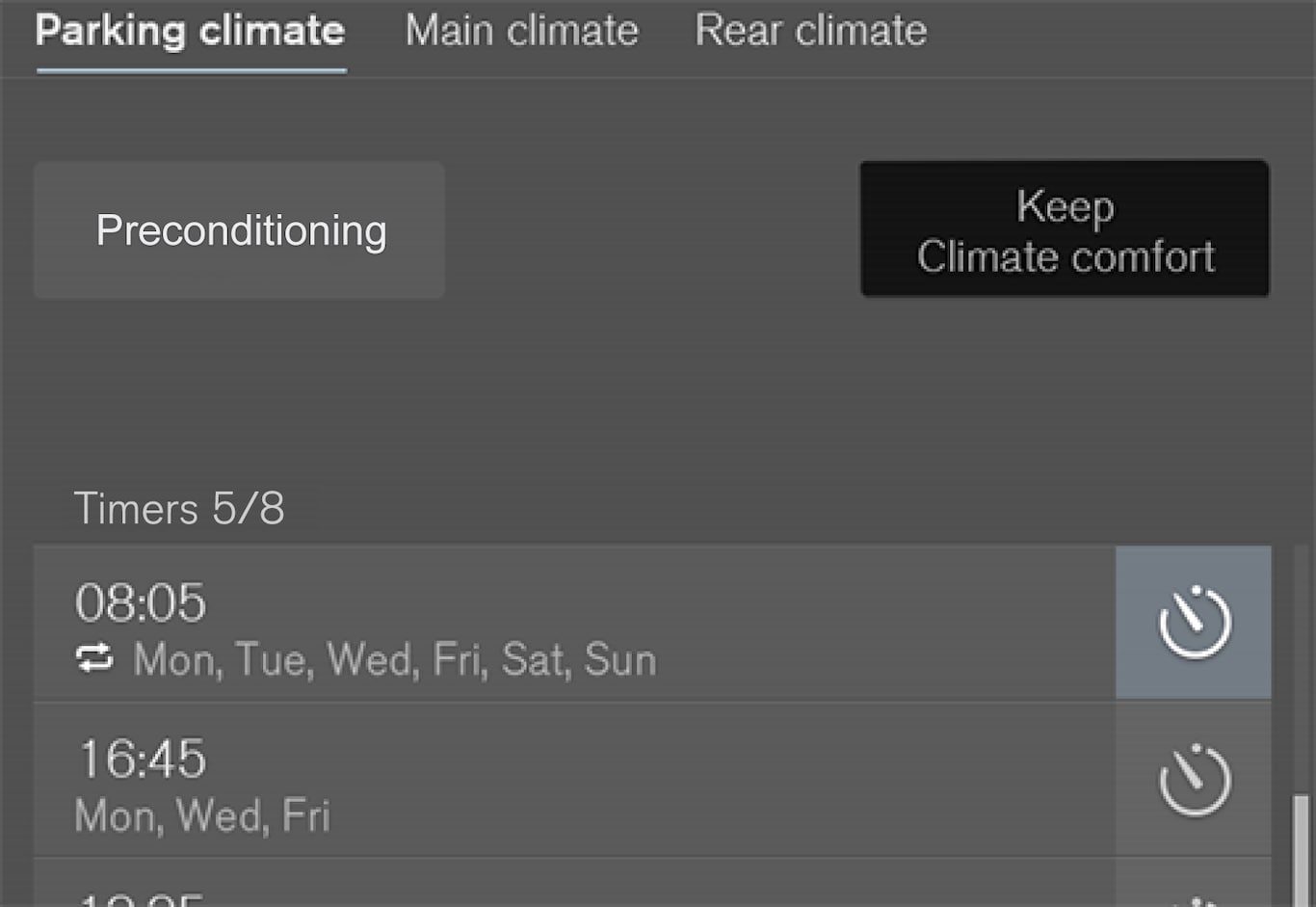Click the Timers 5/8 heading
Image resolution: width=1316 pixels, height=907 pixels.
pyautogui.click(x=179, y=508)
